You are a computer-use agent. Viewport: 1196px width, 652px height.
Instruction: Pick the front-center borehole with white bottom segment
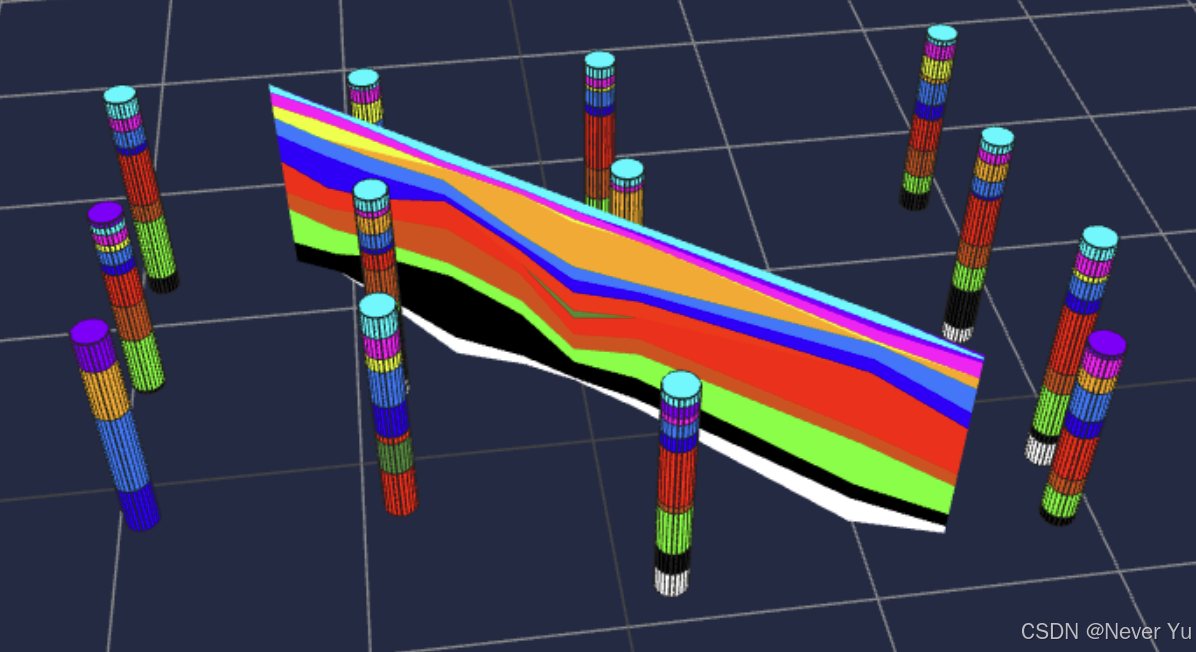677,483
